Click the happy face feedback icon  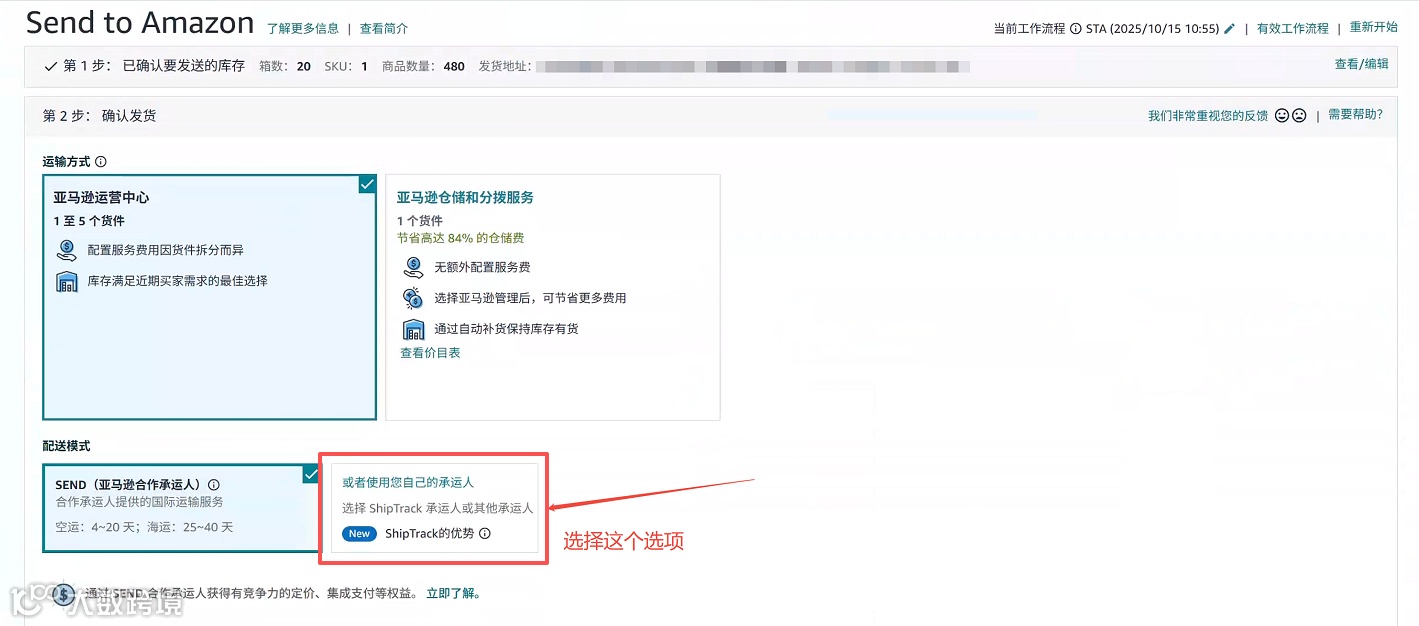pyautogui.click(x=1282, y=116)
